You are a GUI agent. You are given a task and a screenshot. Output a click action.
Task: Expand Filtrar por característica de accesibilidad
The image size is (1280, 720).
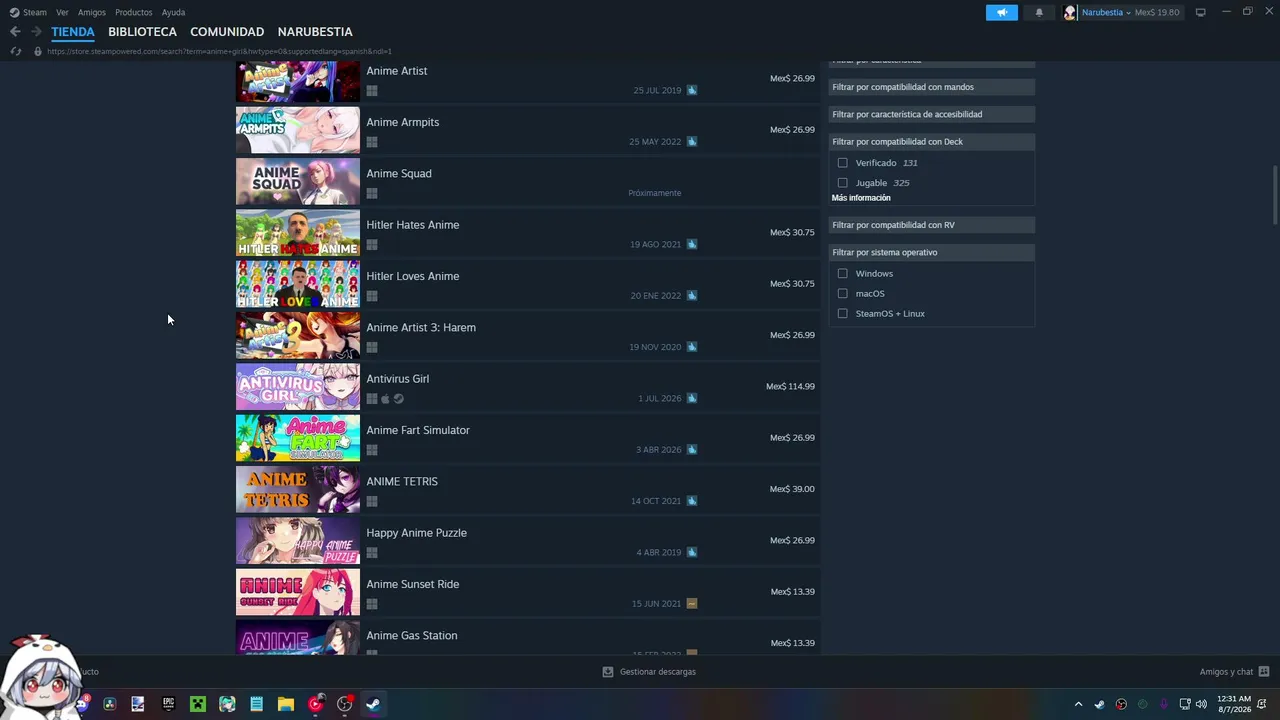tap(932, 114)
